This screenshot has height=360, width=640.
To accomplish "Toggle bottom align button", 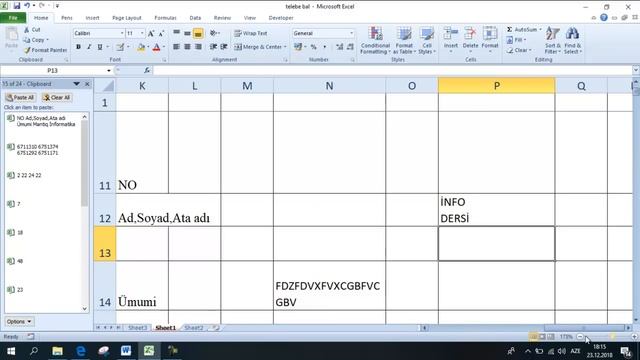I will coord(198,33).
